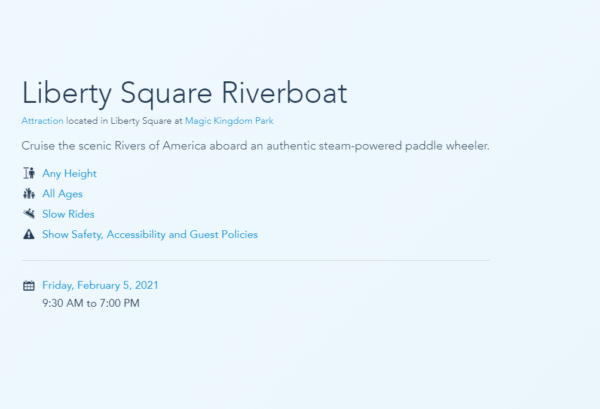Screen dimensions: 600x409
Task: Click the 9:30 AM opening time
Action: [x=63, y=303]
